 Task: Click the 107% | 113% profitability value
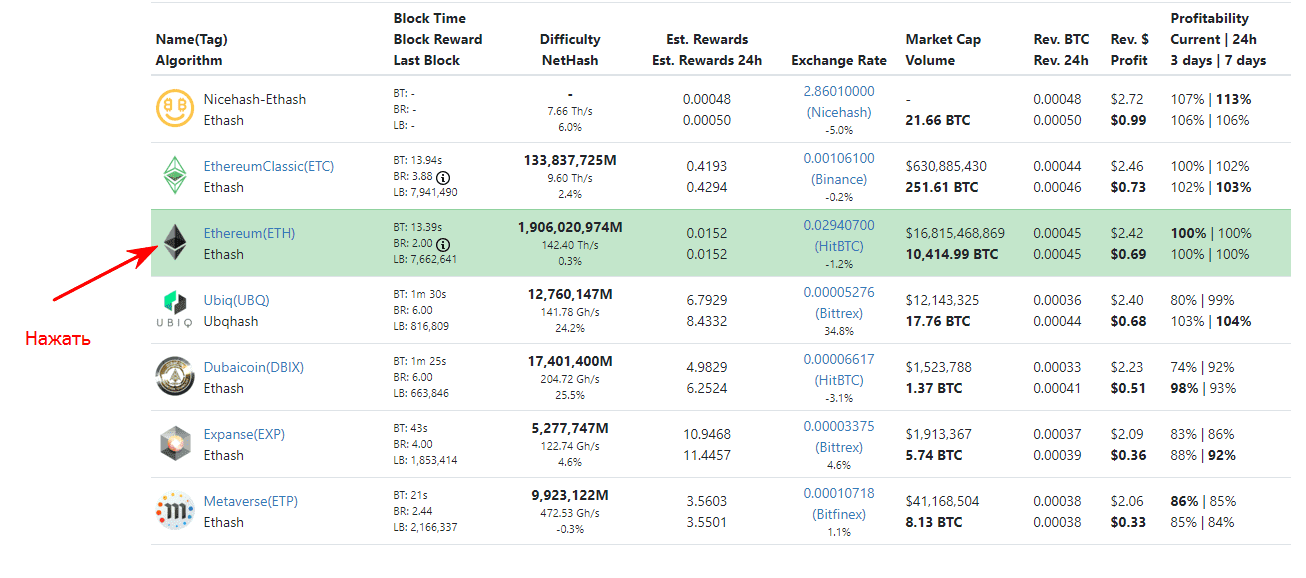click(x=1211, y=99)
